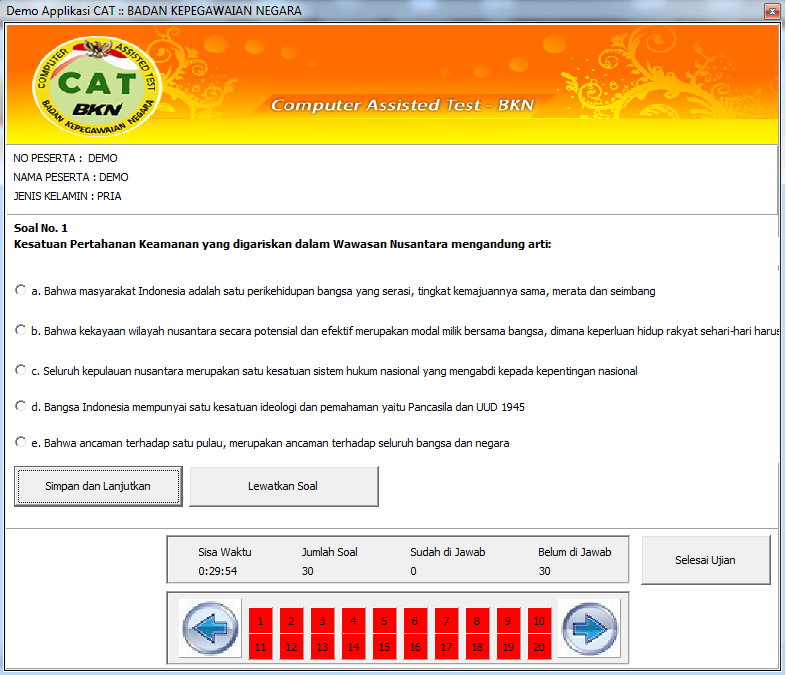The image size is (786, 675).
Task: Click Lewatkan Soal to skip question
Action: [284, 486]
